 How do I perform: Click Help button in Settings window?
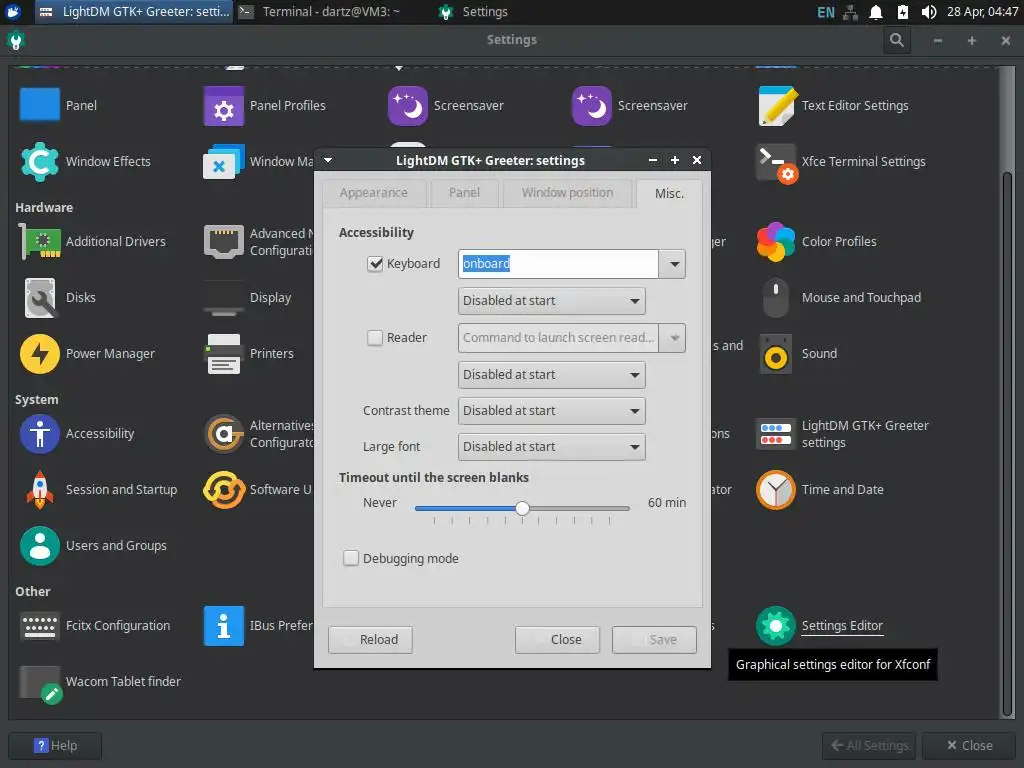55,746
